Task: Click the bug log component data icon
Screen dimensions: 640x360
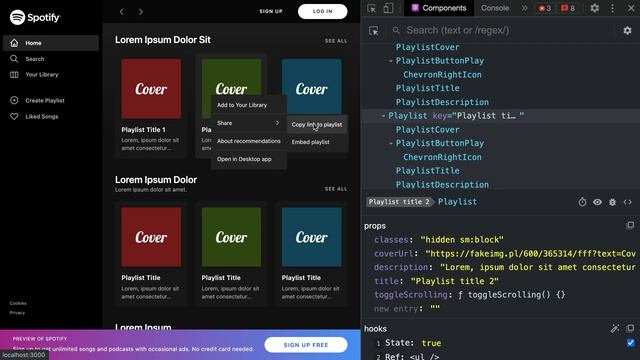Action: 612,202
